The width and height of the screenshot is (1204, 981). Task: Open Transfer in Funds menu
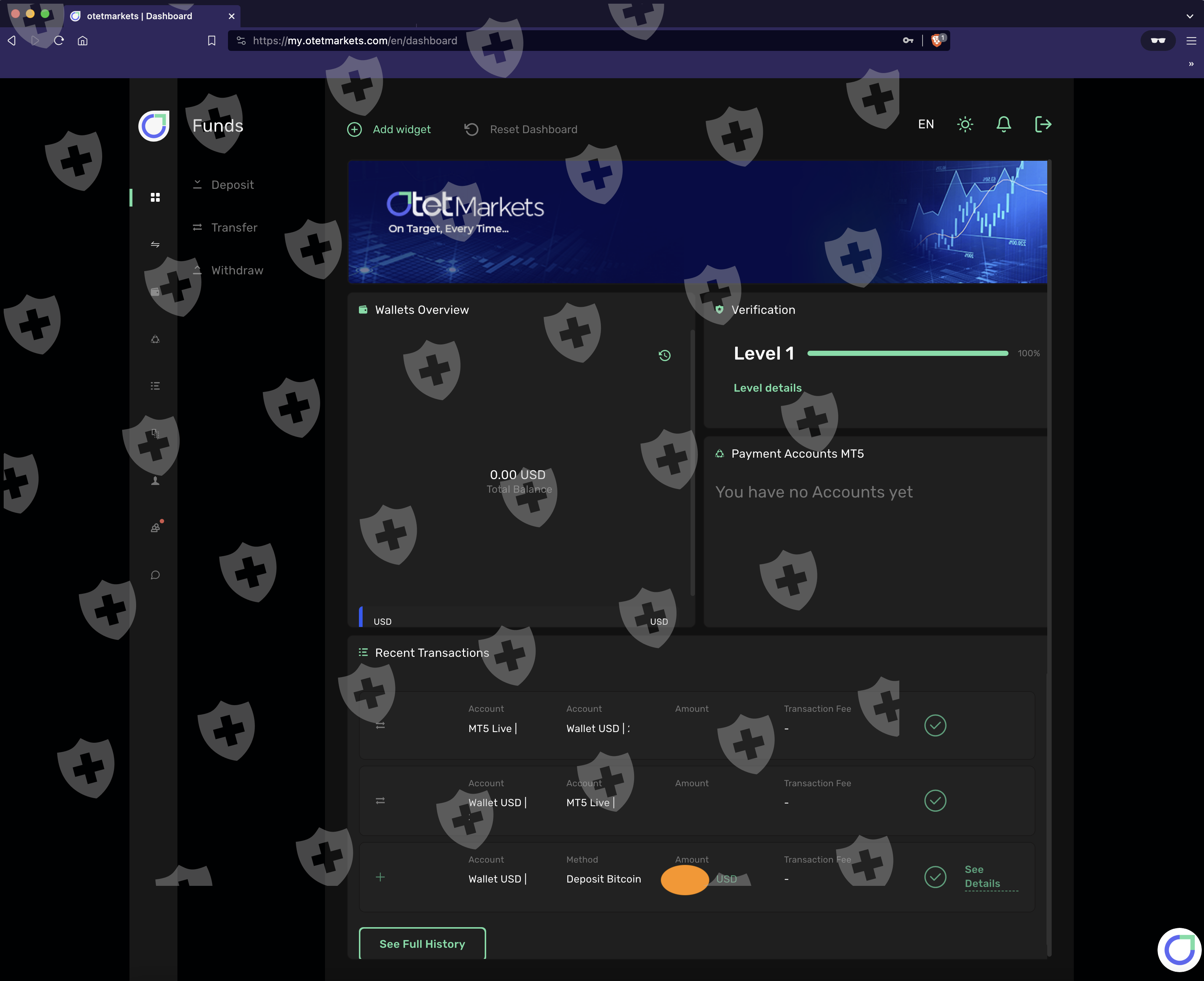[x=234, y=227]
